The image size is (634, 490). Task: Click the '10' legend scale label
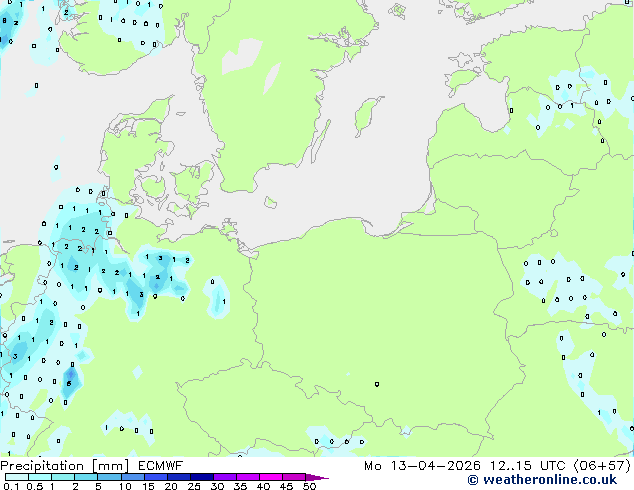point(125,486)
